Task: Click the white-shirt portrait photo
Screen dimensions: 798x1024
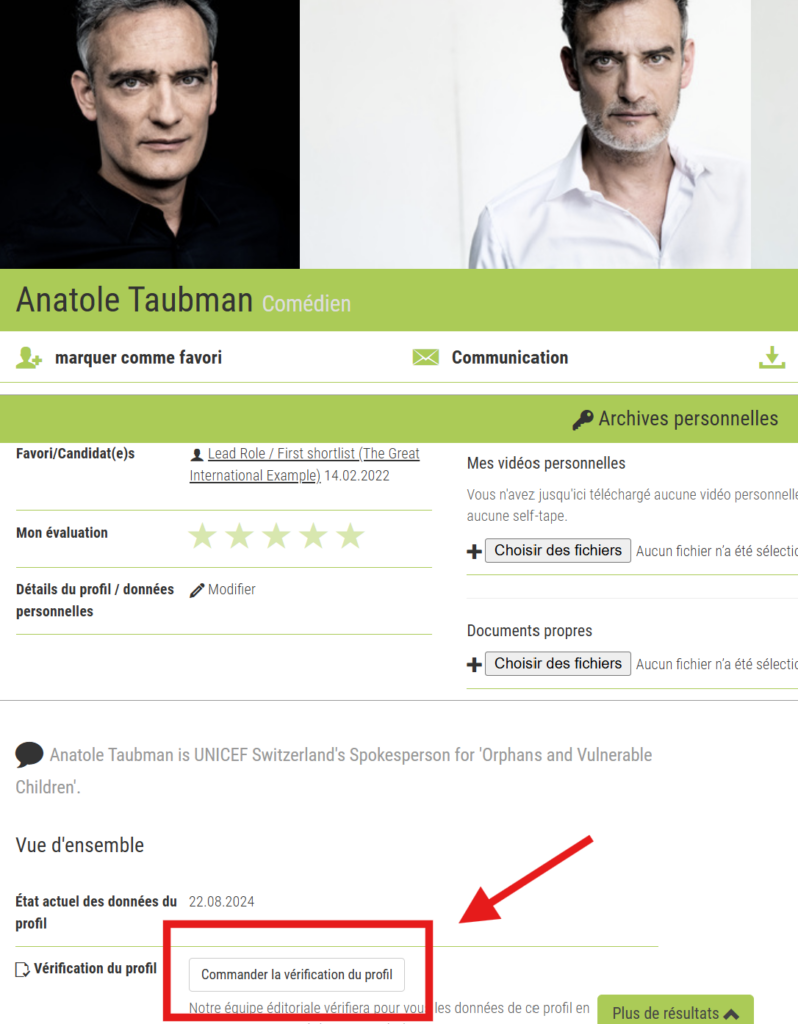Action: pyautogui.click(x=525, y=134)
